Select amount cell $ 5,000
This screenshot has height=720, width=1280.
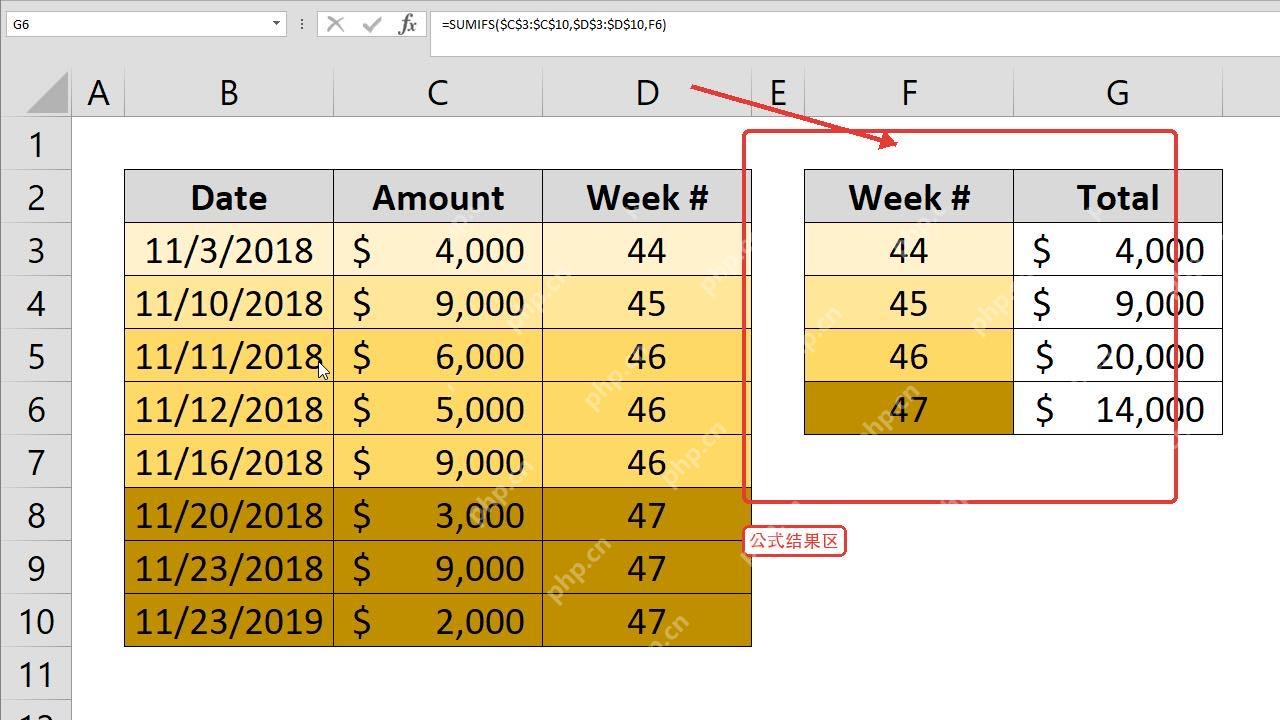point(438,409)
